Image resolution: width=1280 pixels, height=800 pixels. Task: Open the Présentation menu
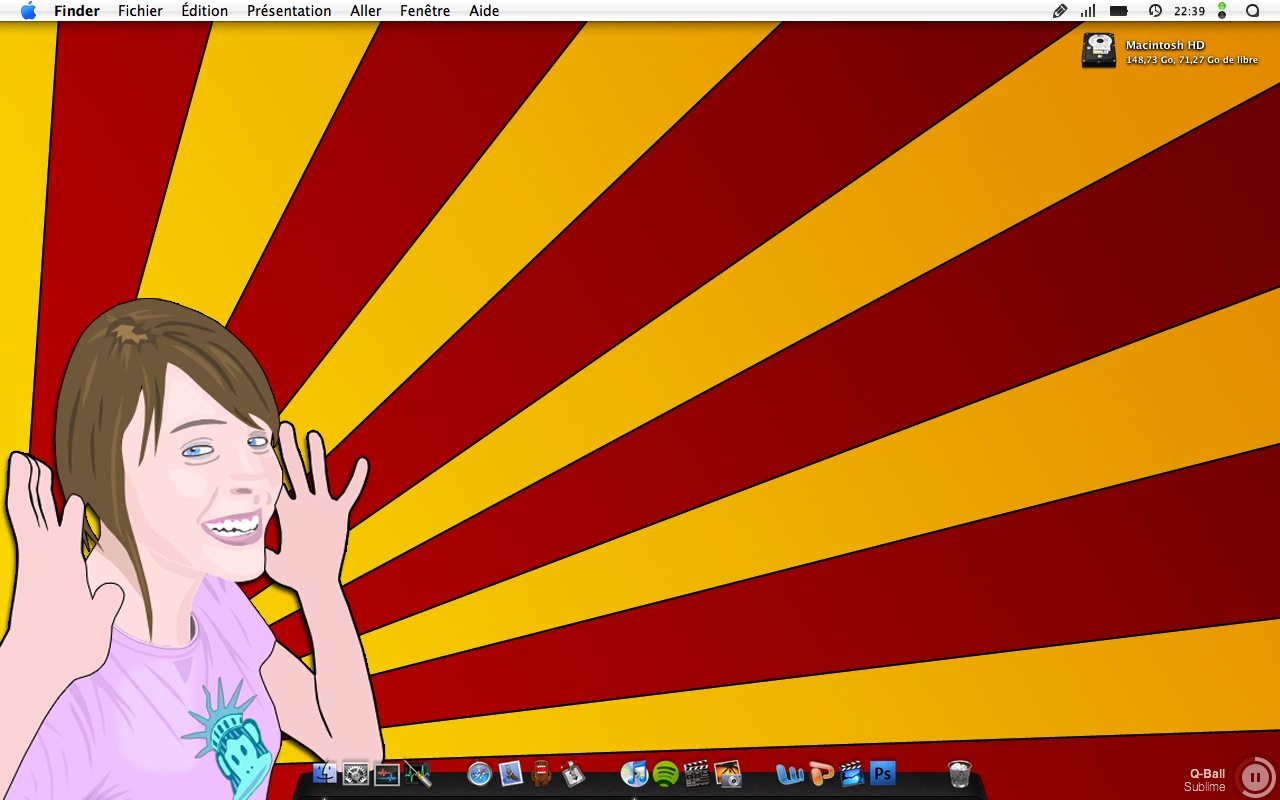pos(289,11)
